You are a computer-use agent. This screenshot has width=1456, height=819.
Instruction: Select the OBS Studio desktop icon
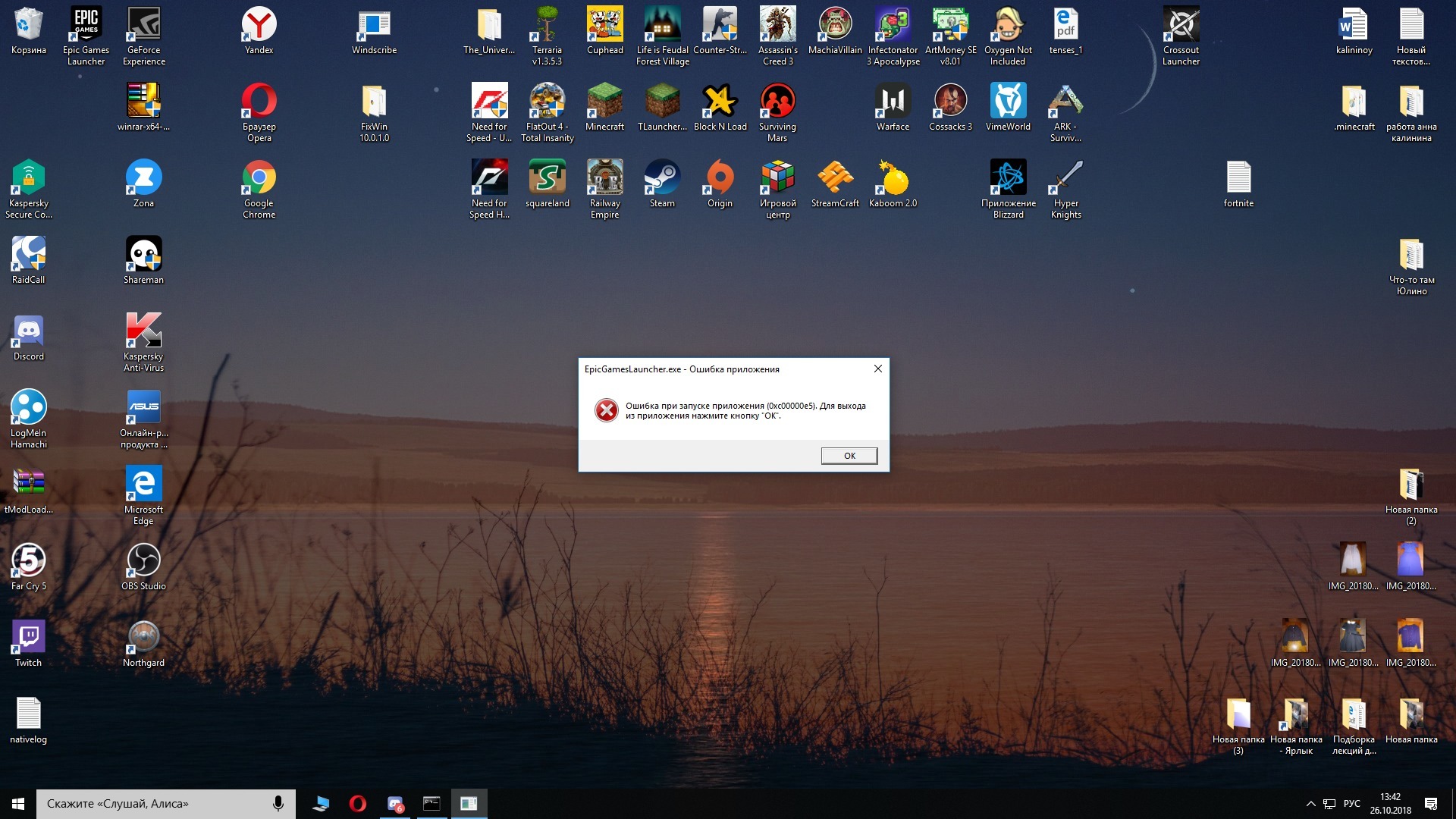click(144, 566)
